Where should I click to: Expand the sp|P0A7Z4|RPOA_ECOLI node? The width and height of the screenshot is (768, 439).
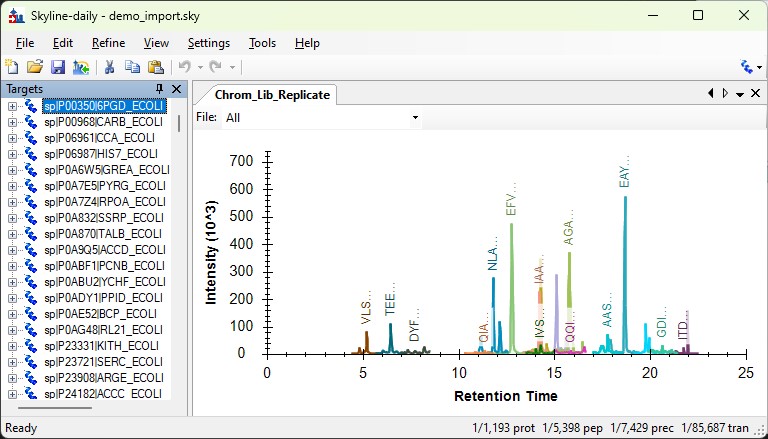[x=12, y=202]
